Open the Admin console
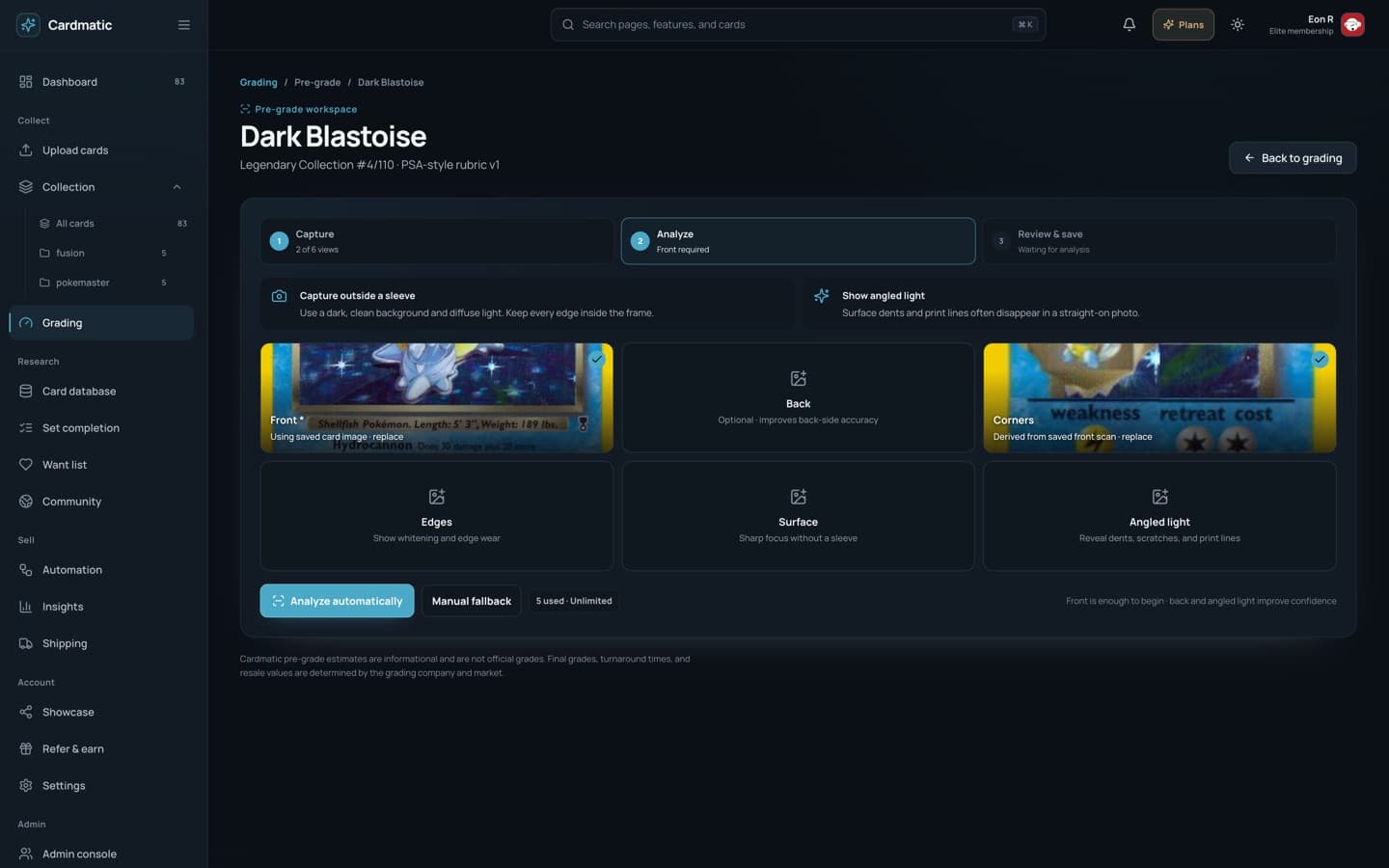The image size is (1389, 868). click(x=101, y=854)
